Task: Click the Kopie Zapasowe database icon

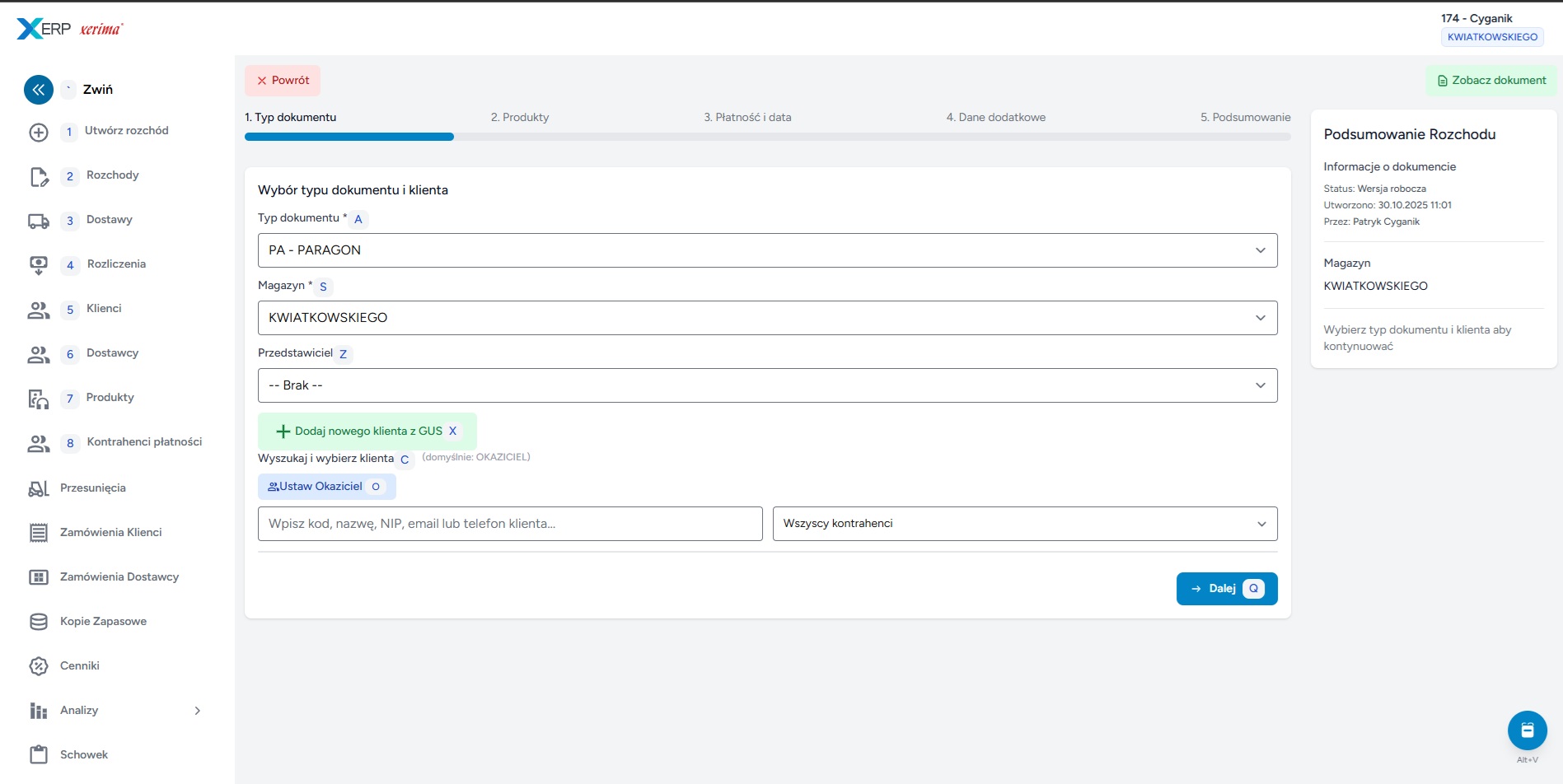Action: (39, 622)
